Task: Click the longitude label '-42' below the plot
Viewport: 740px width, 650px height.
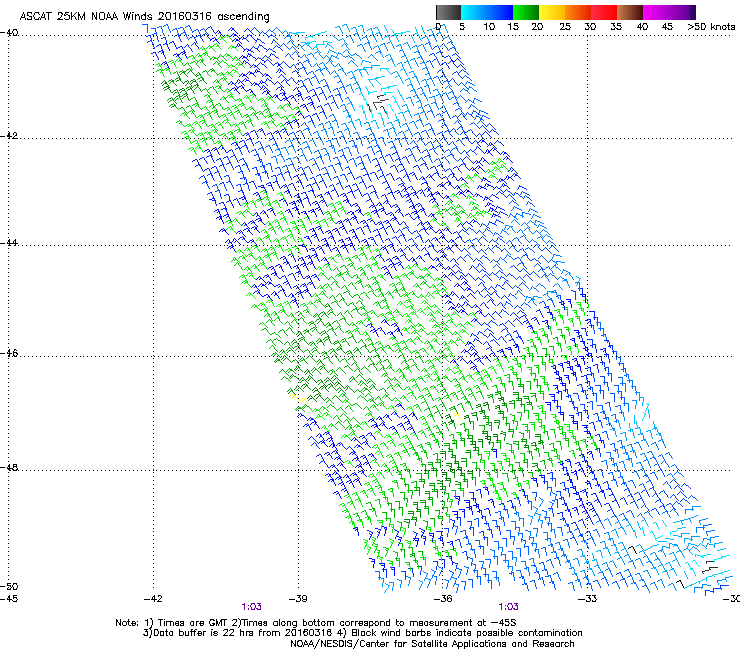Action: point(153,599)
